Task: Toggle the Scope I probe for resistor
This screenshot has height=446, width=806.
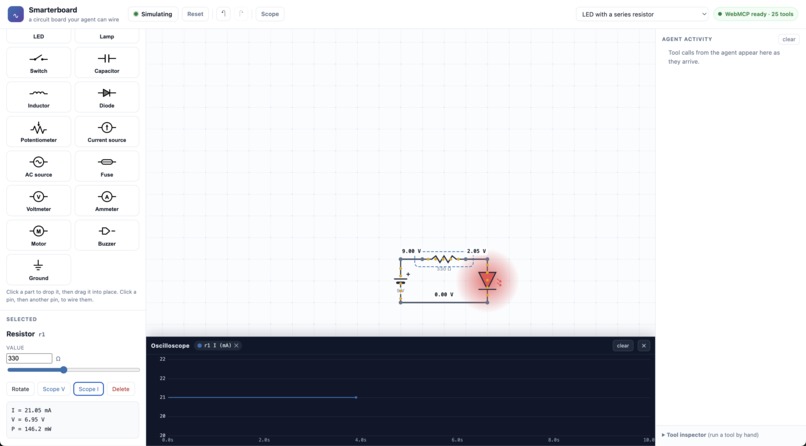Action: pyautogui.click(x=88, y=389)
